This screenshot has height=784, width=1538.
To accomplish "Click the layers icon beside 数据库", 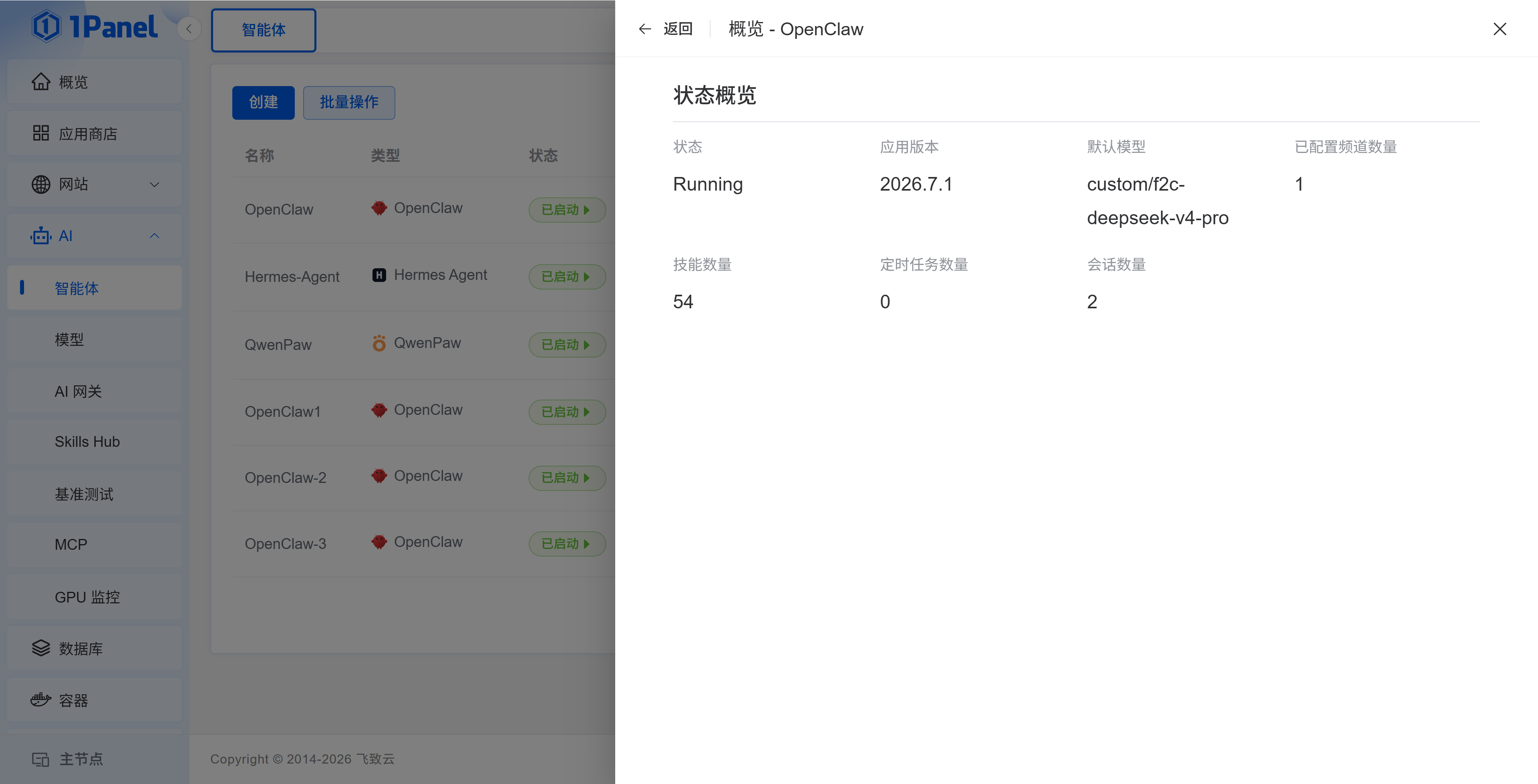I will coord(40,648).
